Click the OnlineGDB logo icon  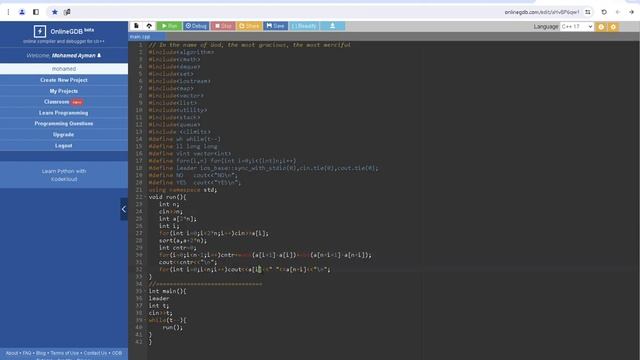click(x=40, y=31)
